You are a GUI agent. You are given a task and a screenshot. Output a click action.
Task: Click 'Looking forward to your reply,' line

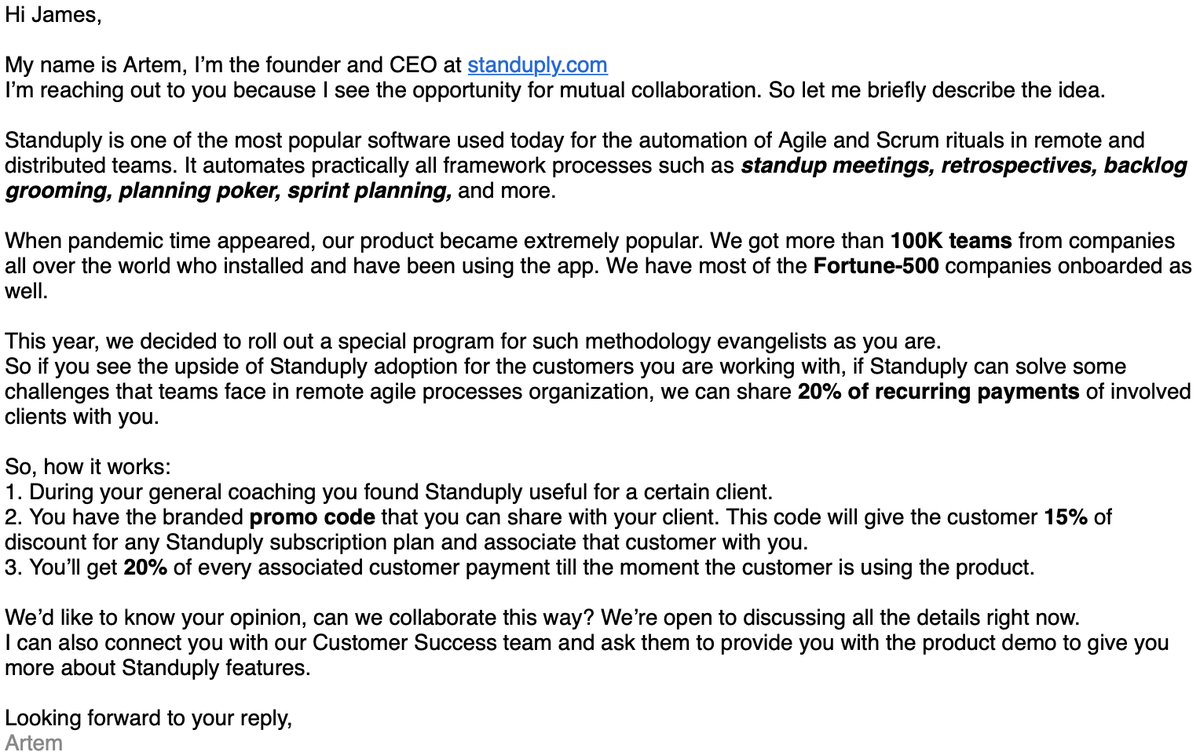(x=149, y=718)
